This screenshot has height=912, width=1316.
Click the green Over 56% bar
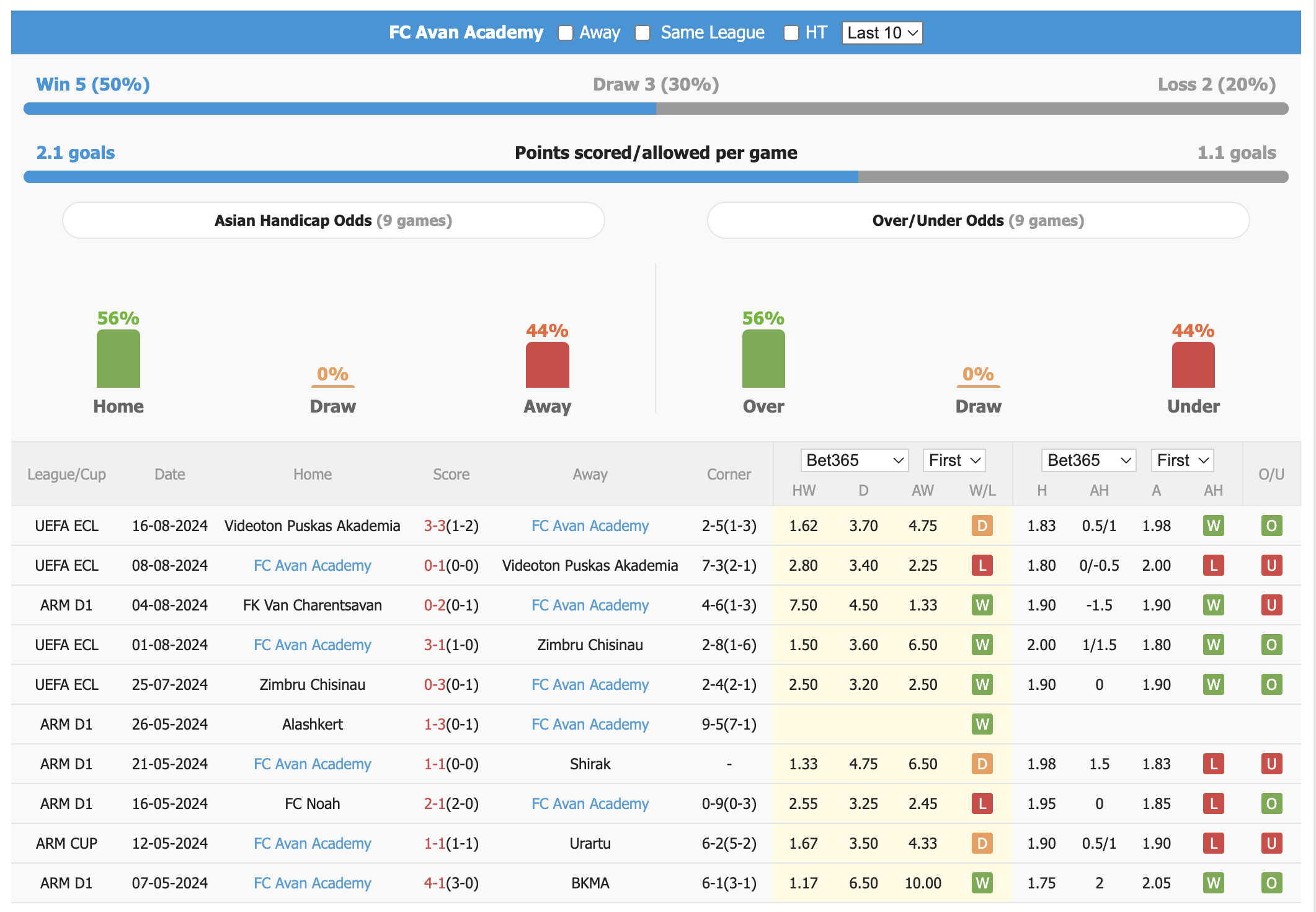pyautogui.click(x=763, y=359)
